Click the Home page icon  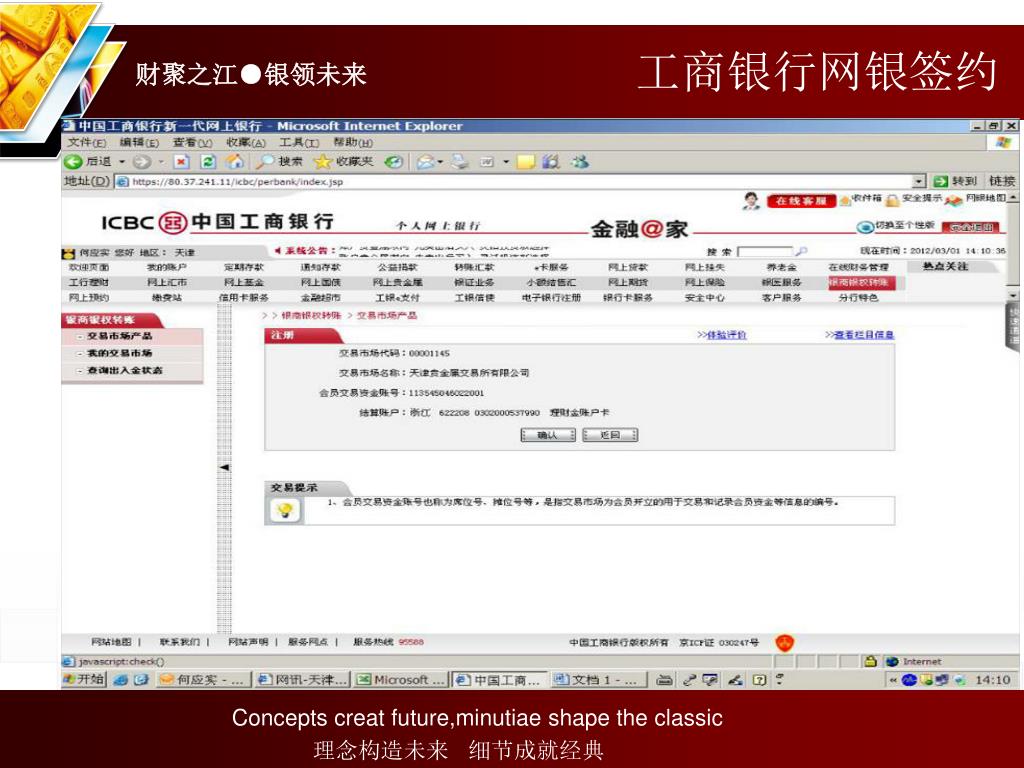click(234, 161)
